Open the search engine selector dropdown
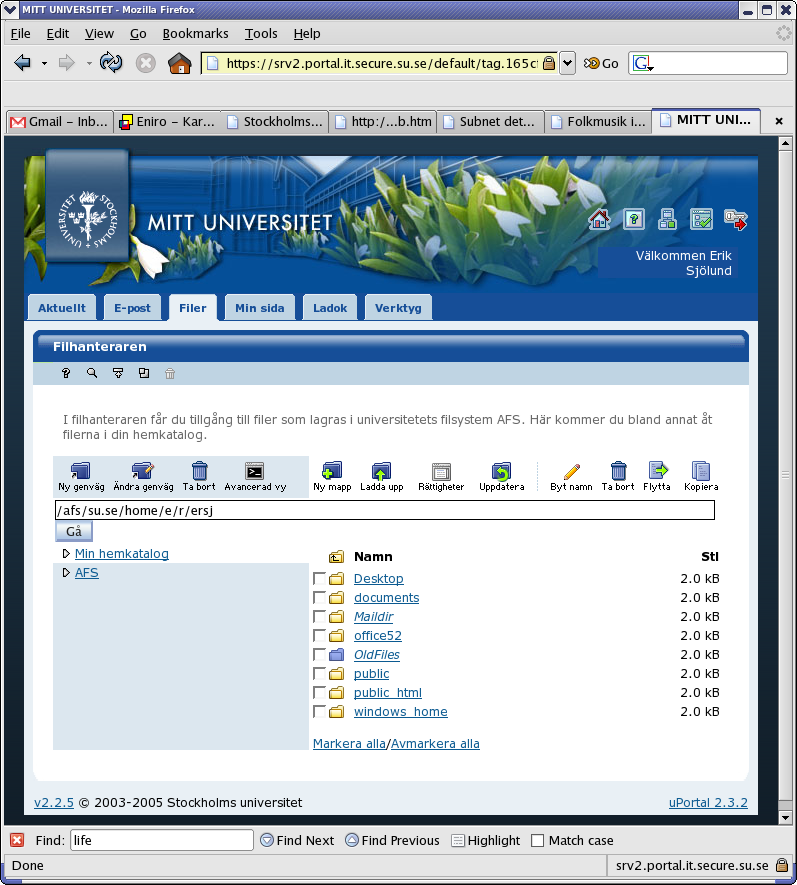 tap(643, 63)
